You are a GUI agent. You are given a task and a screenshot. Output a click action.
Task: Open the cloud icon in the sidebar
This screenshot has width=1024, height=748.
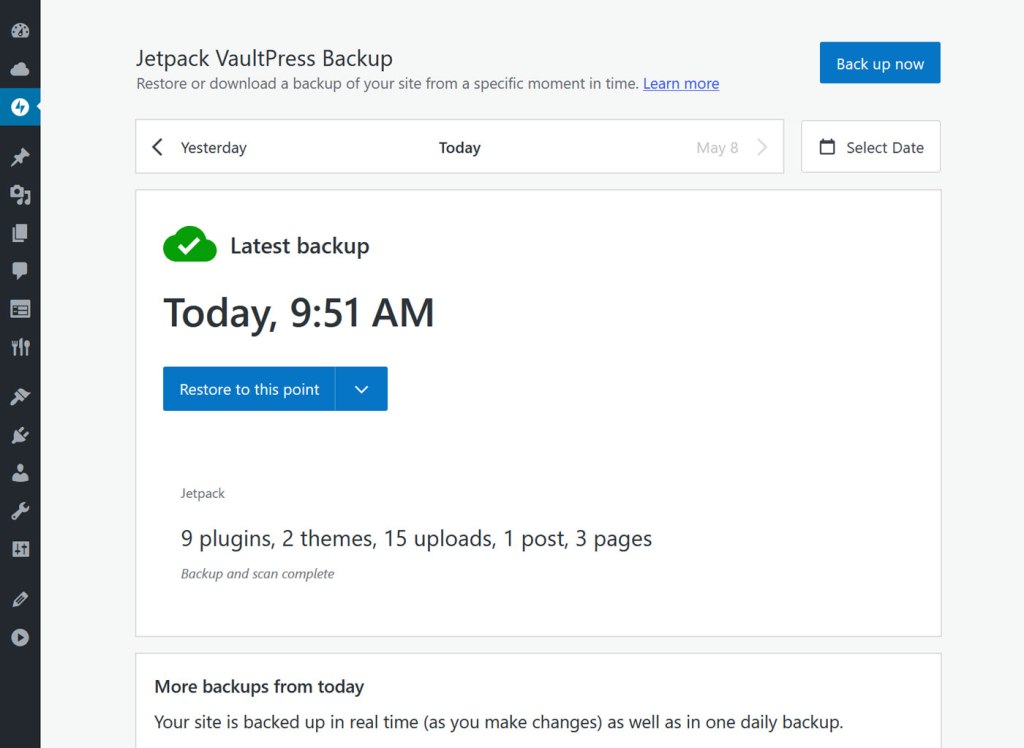coord(20,69)
